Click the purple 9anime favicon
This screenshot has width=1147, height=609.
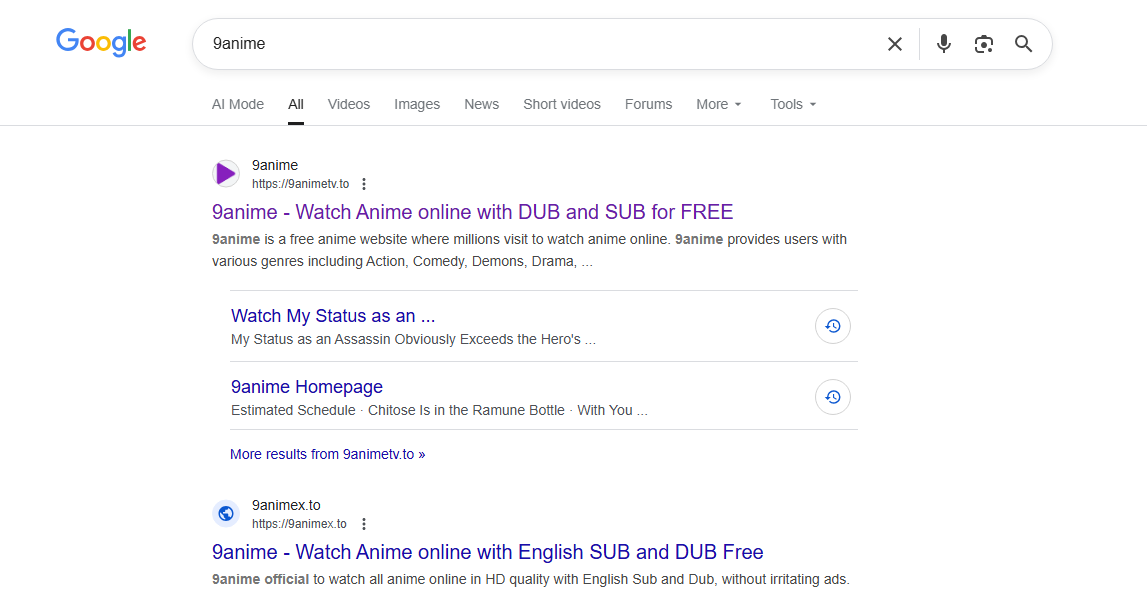(226, 174)
